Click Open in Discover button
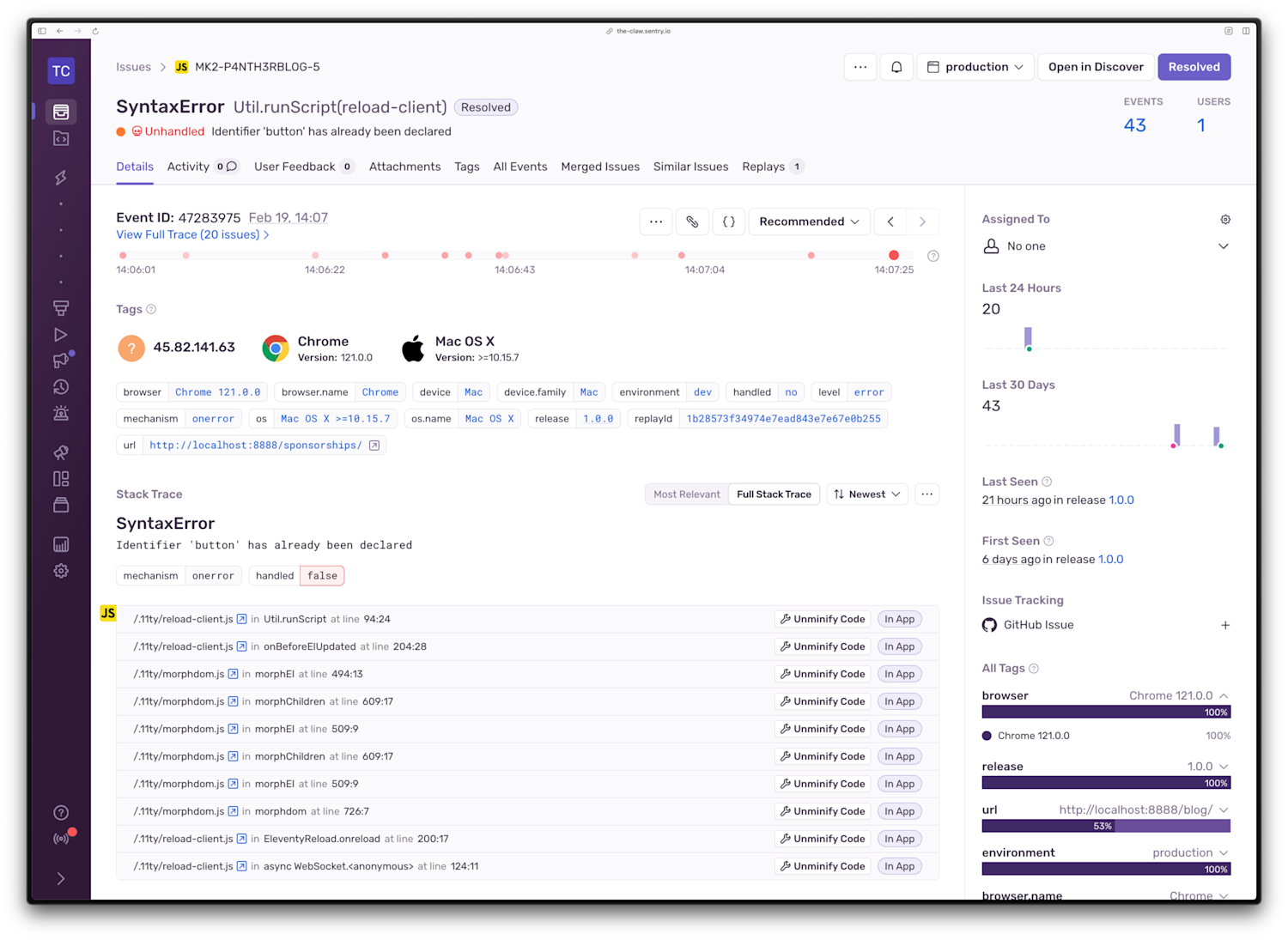 coord(1096,66)
